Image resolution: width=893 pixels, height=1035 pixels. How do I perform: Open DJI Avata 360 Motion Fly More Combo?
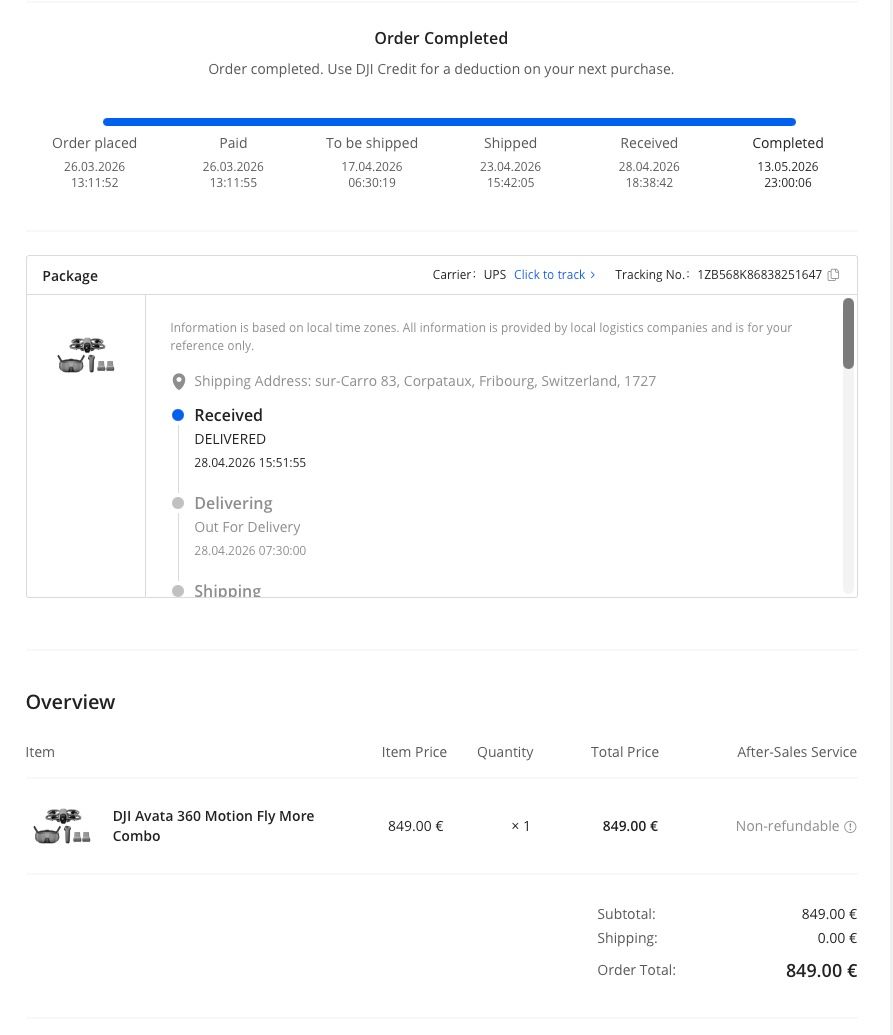213,826
